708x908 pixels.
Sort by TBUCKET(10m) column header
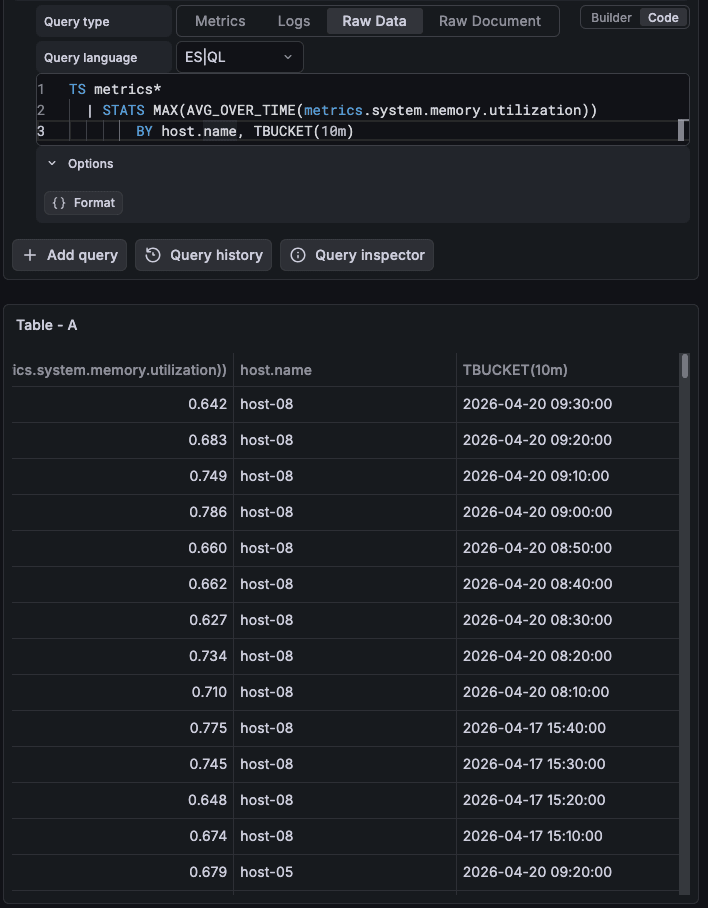tap(567, 369)
